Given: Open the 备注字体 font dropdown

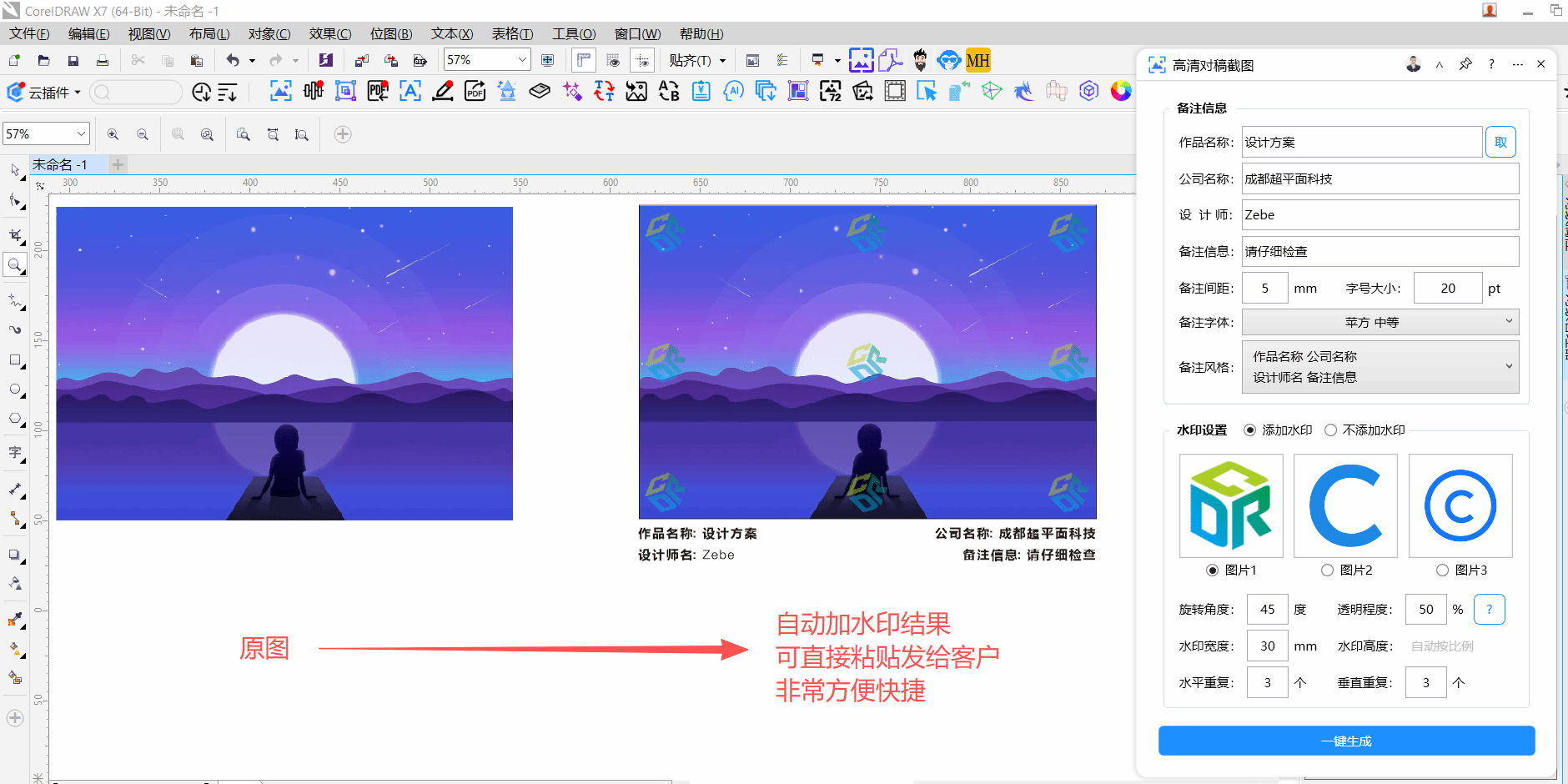Looking at the screenshot, I should [x=1380, y=322].
